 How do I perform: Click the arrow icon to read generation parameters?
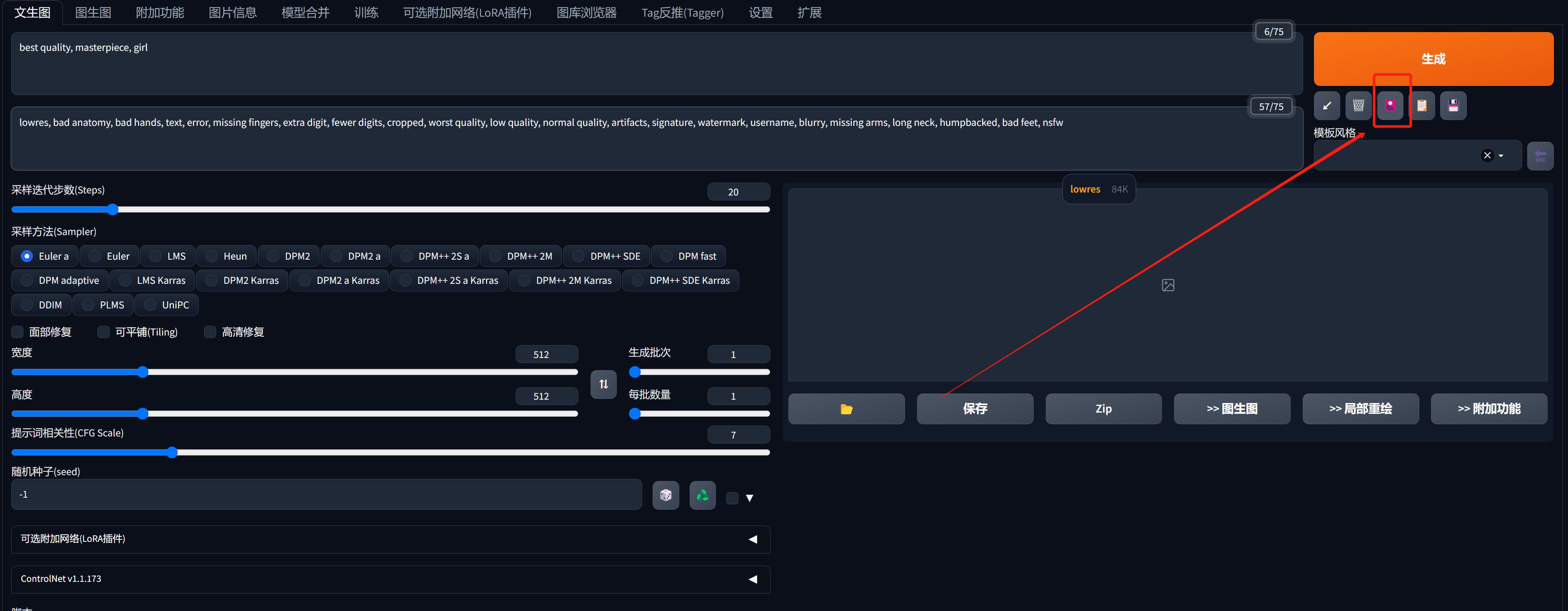coord(1326,105)
